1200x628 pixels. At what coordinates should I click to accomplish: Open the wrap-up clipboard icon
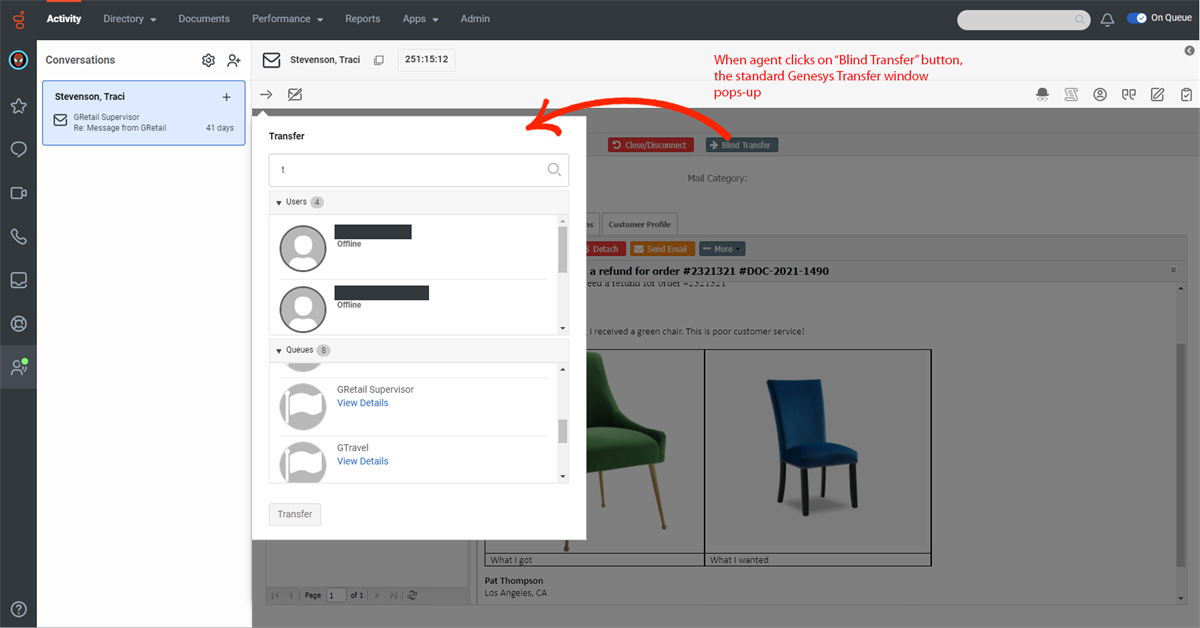coord(1186,95)
